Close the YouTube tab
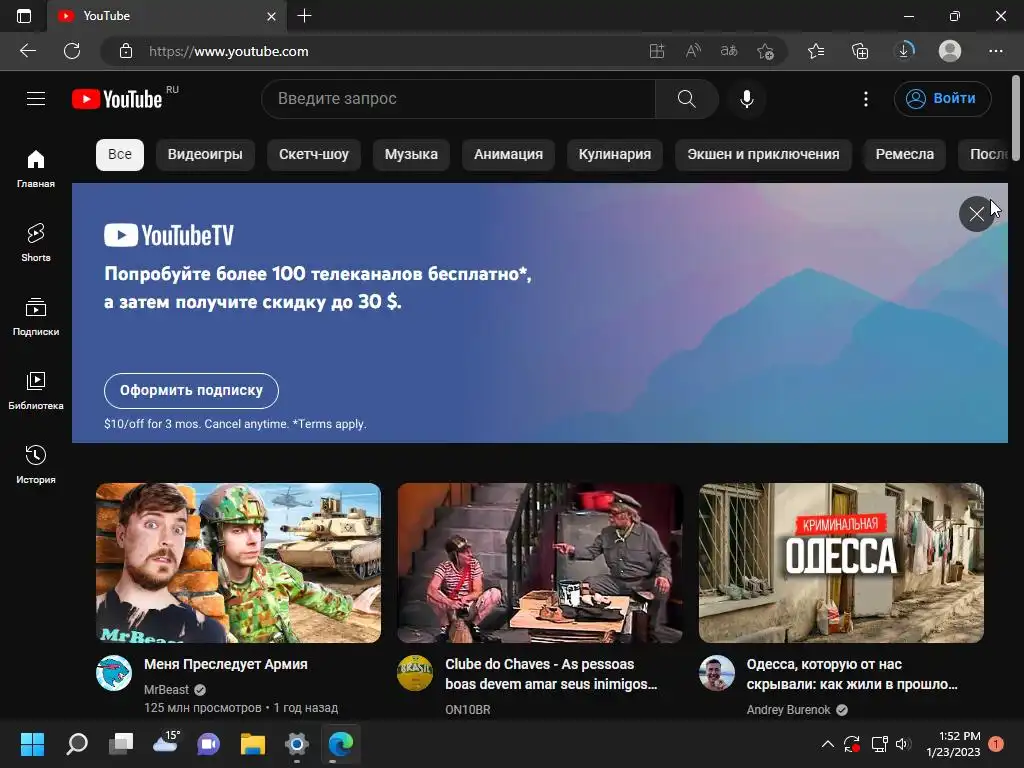1024x768 pixels. [272, 16]
